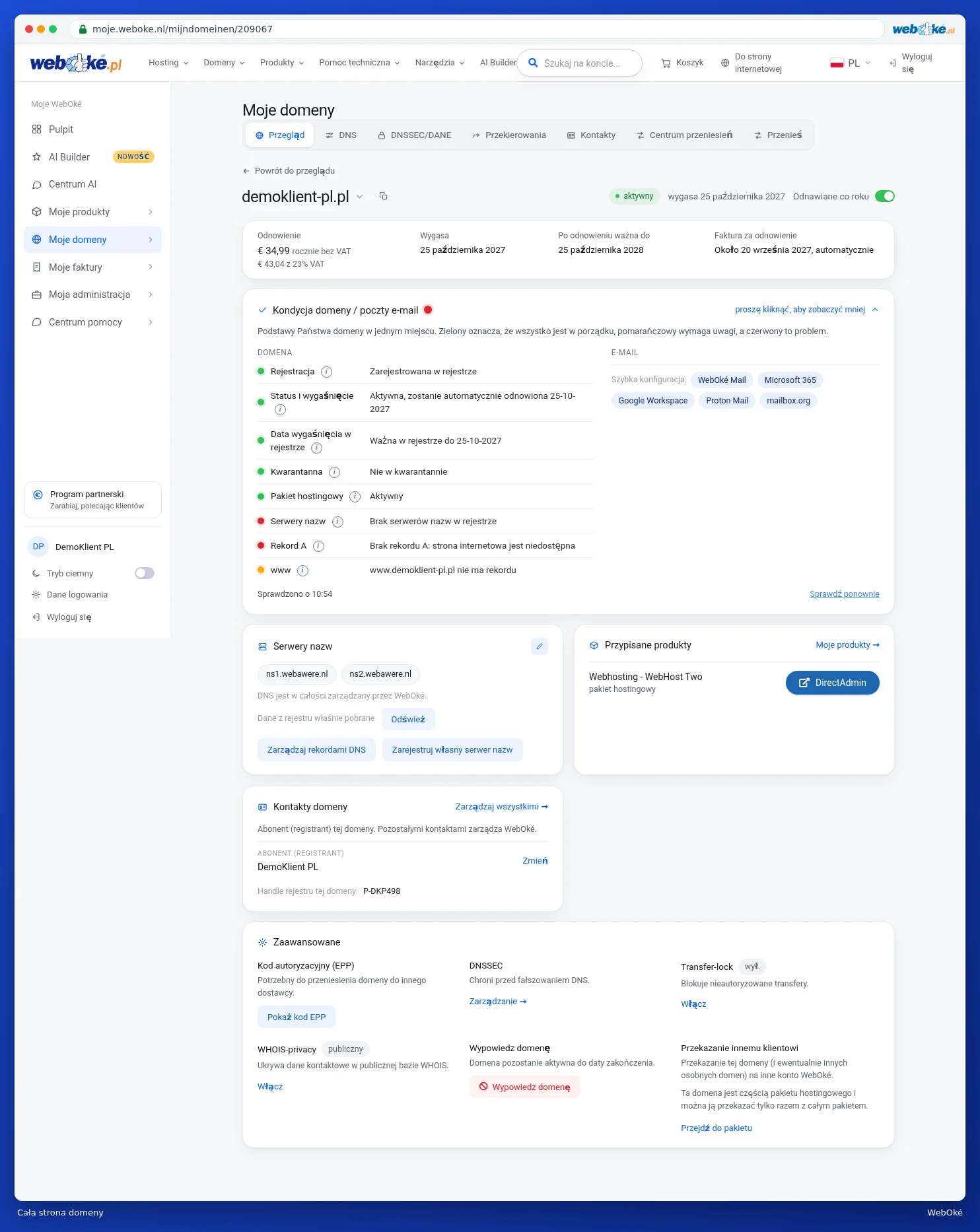
Task: Copy the domain name demoklient-pl.pl
Action: tap(383, 196)
